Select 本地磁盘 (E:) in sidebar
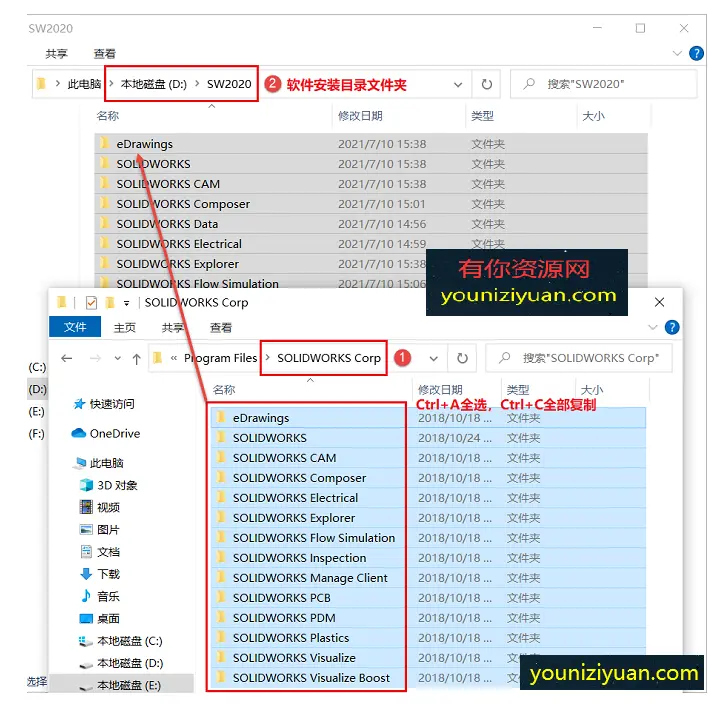The image size is (717, 704). point(120,685)
